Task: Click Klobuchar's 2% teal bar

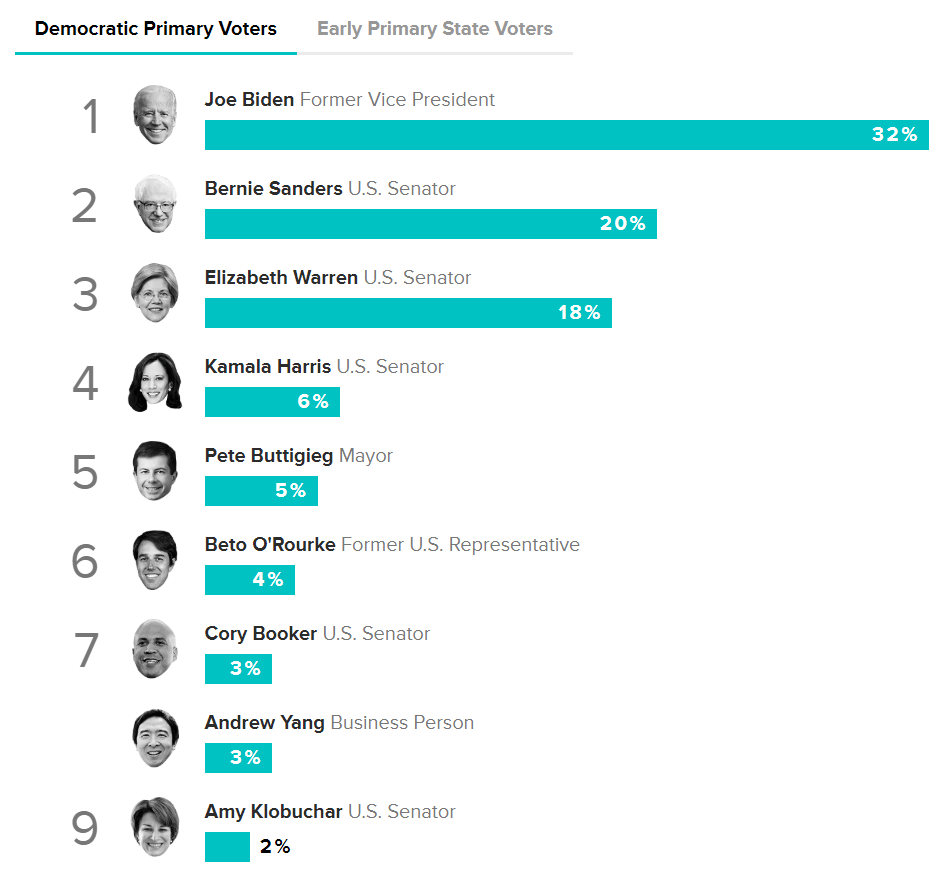Action: click(x=227, y=847)
